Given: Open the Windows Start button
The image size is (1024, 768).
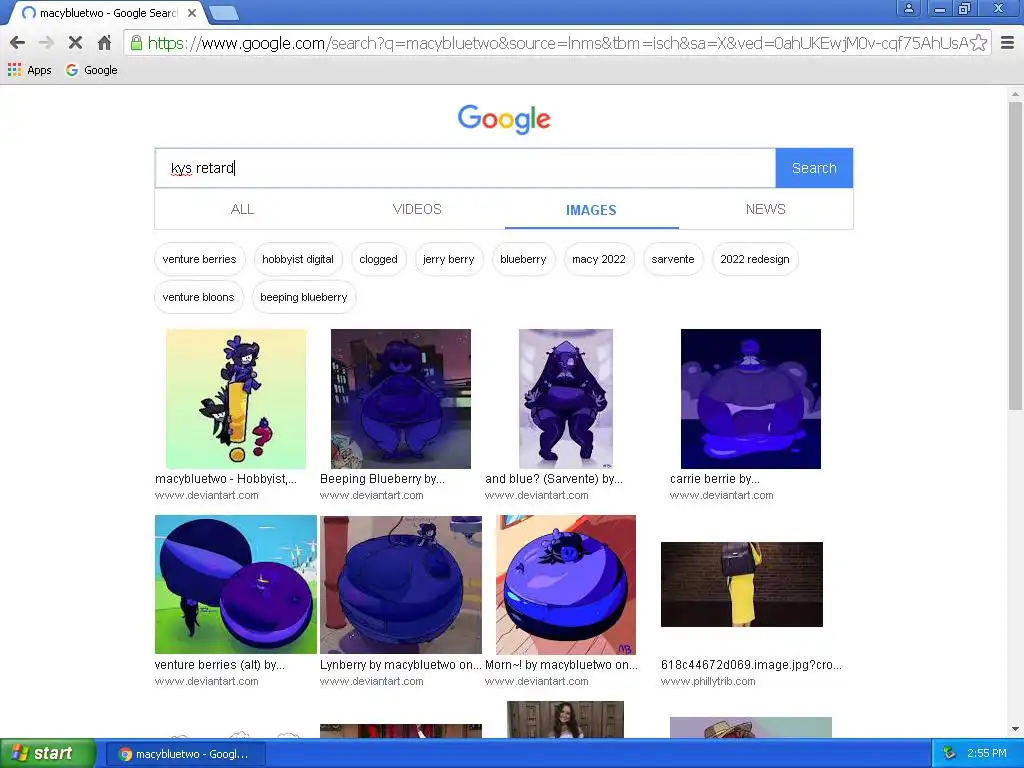Looking at the screenshot, I should point(48,753).
